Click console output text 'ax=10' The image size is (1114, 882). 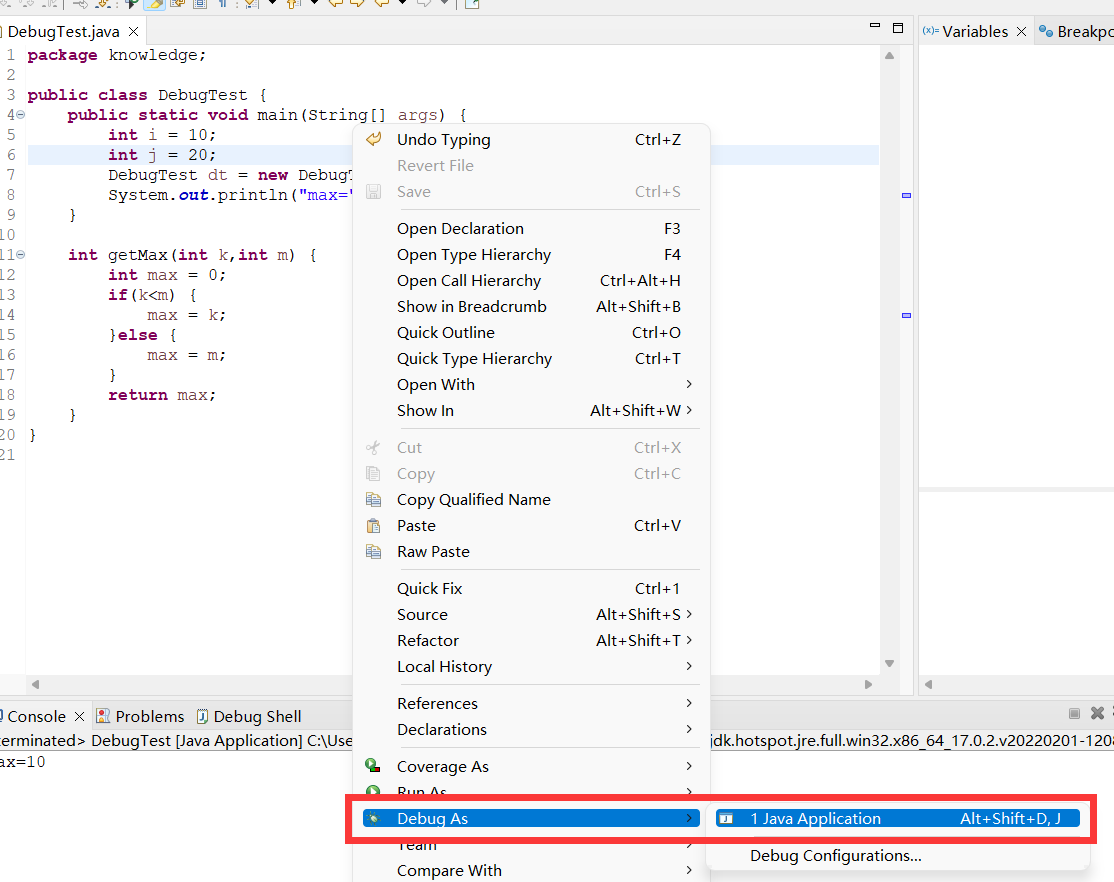[23, 762]
